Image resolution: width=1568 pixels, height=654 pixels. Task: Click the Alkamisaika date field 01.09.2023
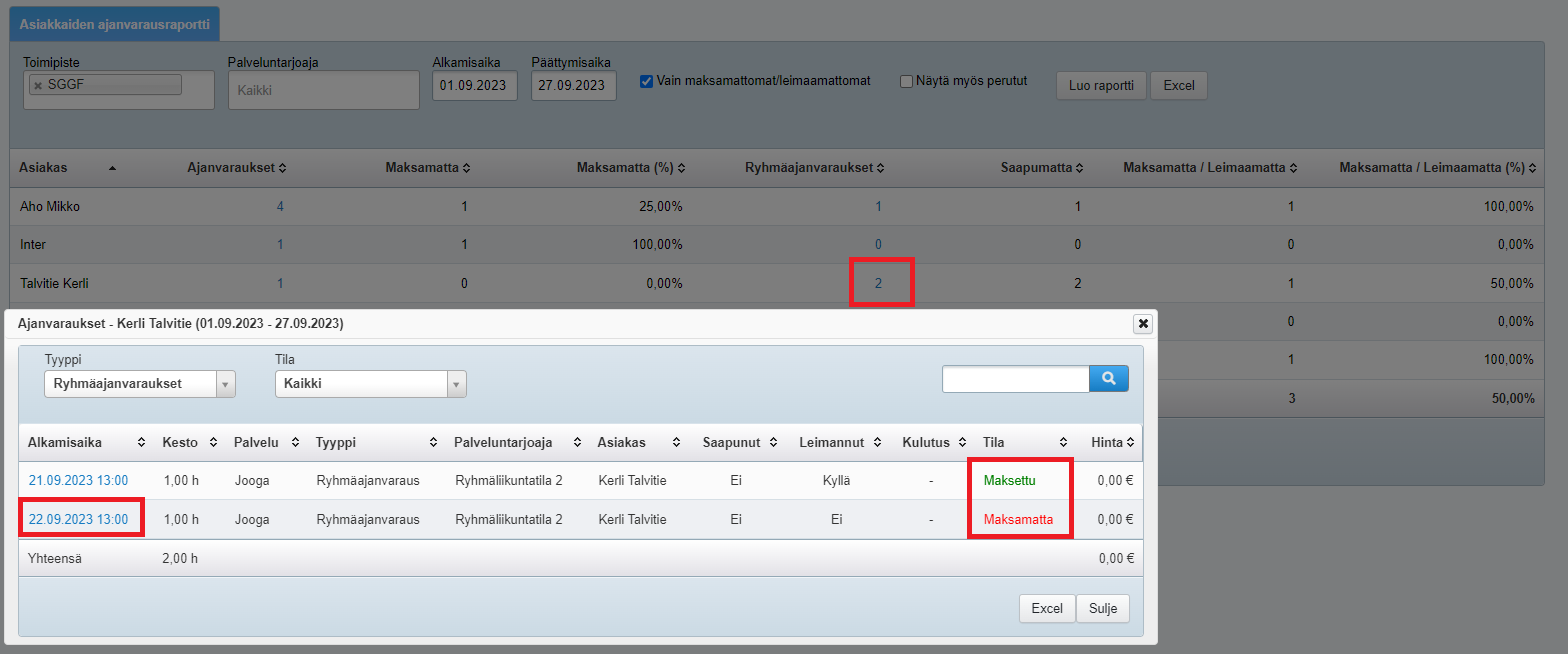[474, 86]
